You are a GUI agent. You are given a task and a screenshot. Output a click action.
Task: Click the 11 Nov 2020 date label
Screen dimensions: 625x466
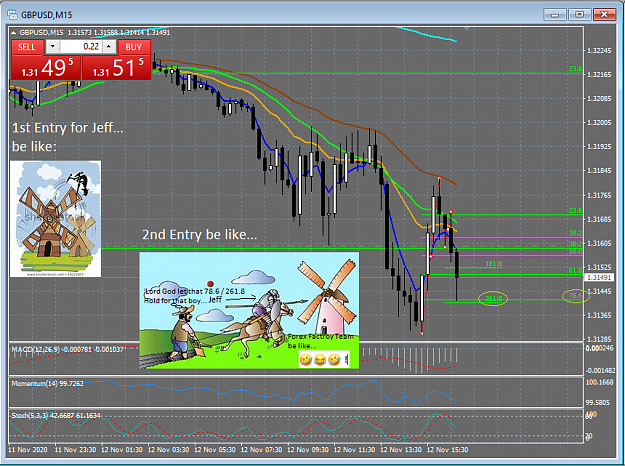tap(28, 450)
